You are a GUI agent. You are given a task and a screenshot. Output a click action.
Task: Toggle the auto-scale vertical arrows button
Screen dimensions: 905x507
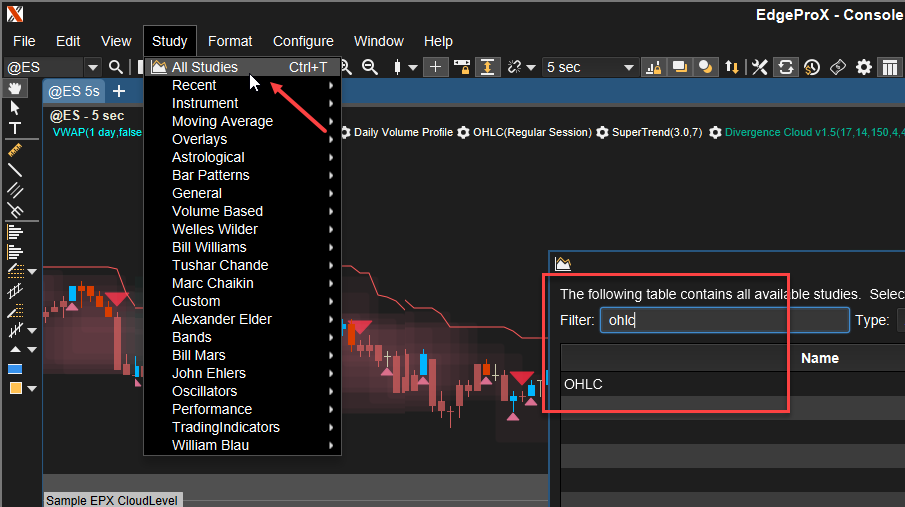(x=487, y=67)
